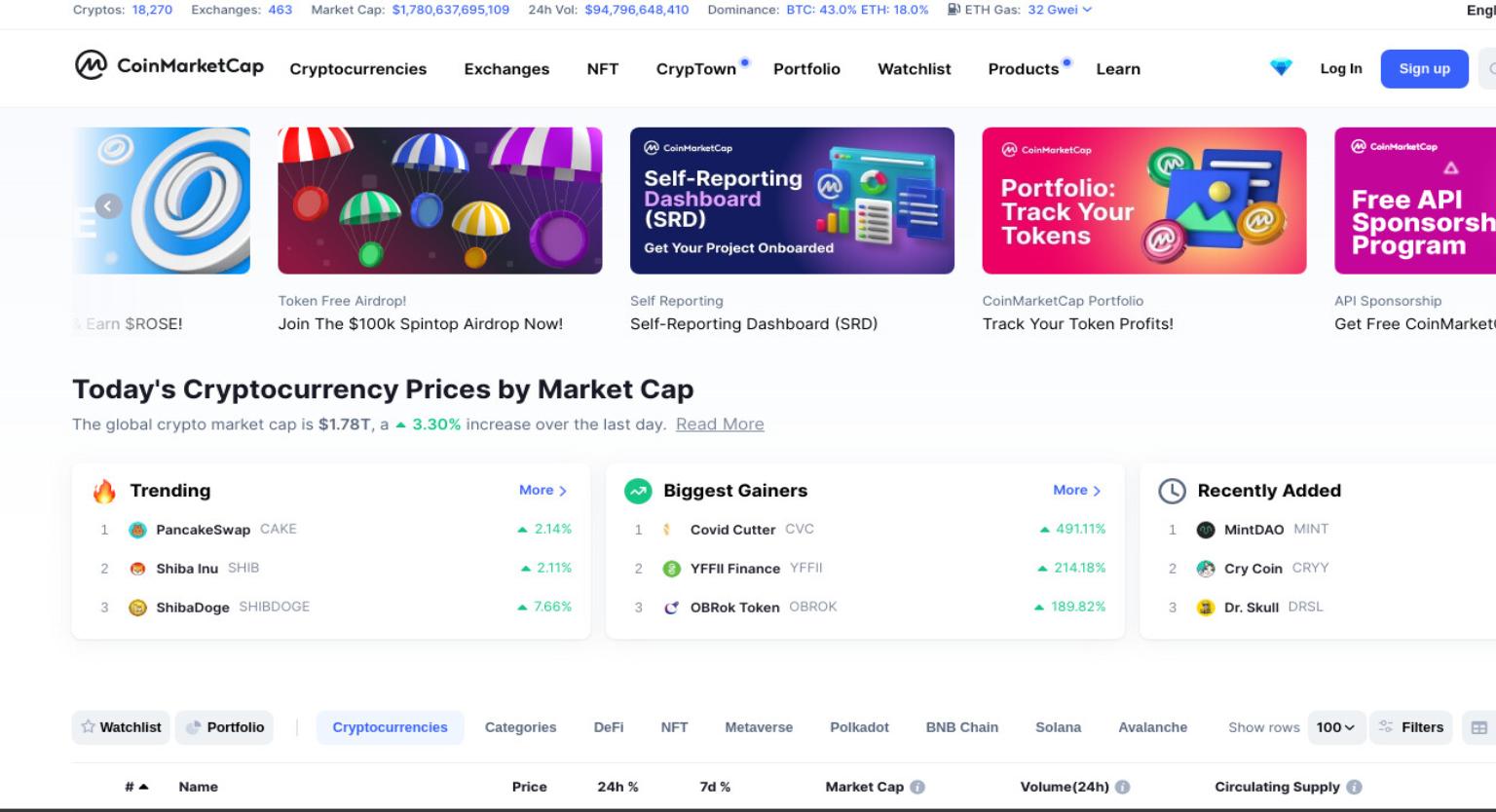
Task: Switch to the Metaverse tab
Action: click(759, 727)
